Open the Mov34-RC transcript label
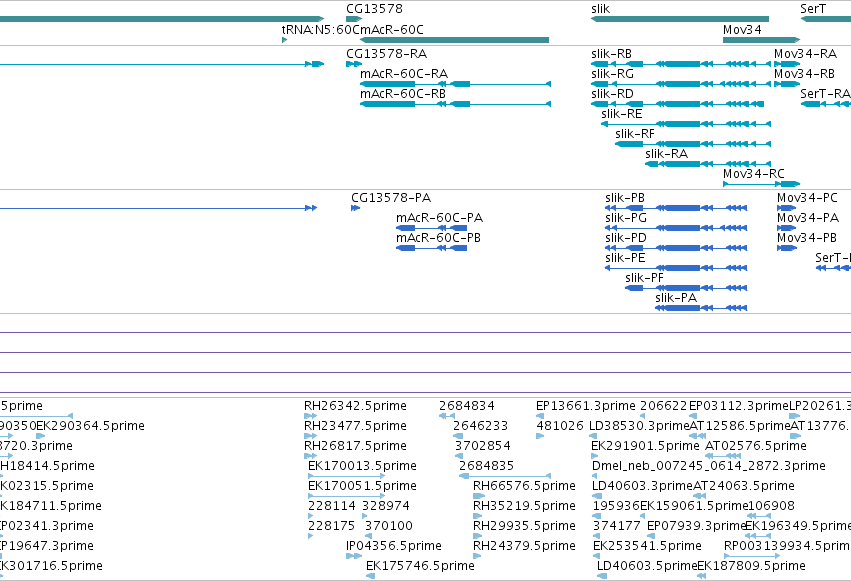 coord(753,174)
